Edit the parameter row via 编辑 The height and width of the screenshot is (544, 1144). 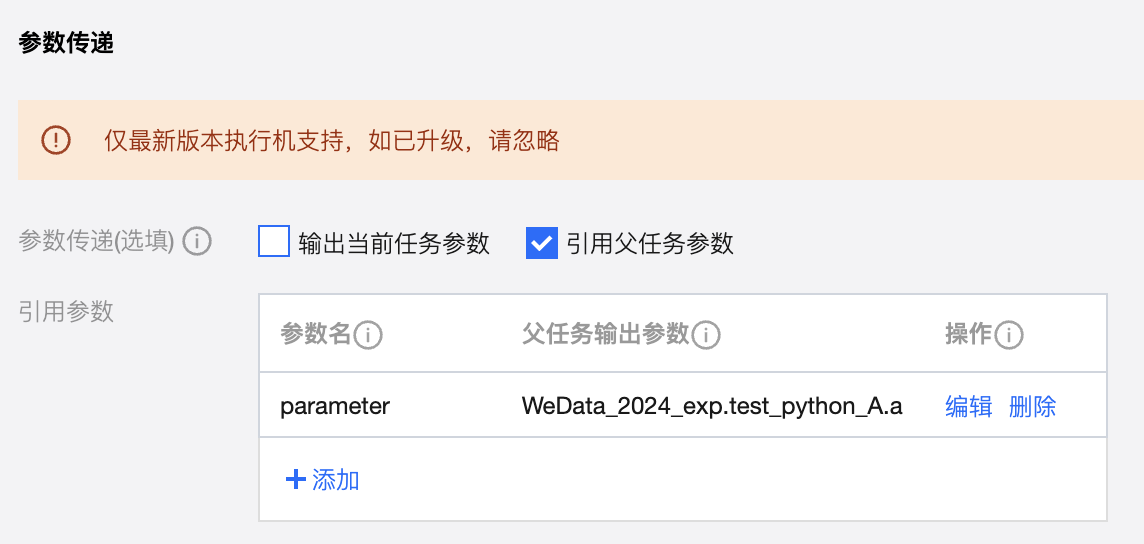pyautogui.click(x=969, y=406)
